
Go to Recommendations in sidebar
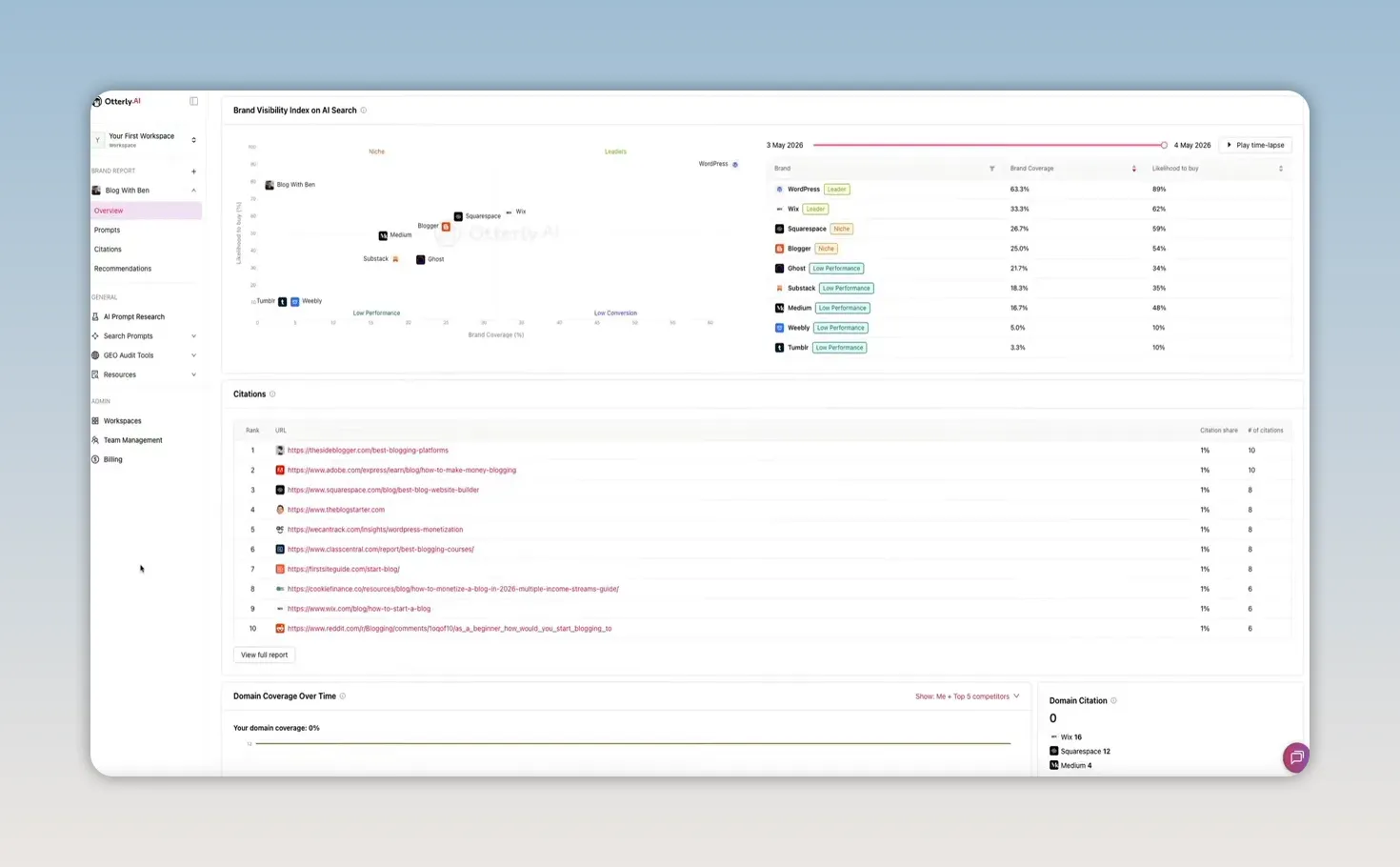pyautogui.click(x=123, y=269)
